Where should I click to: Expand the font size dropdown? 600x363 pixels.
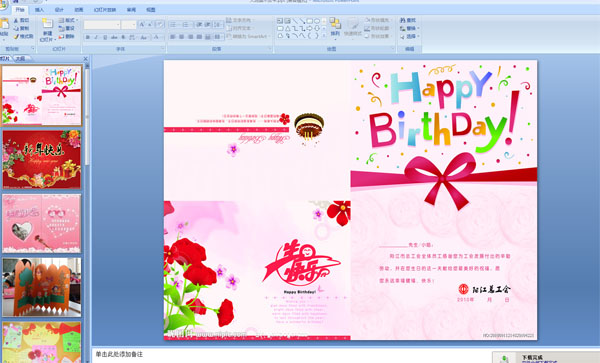pos(134,25)
